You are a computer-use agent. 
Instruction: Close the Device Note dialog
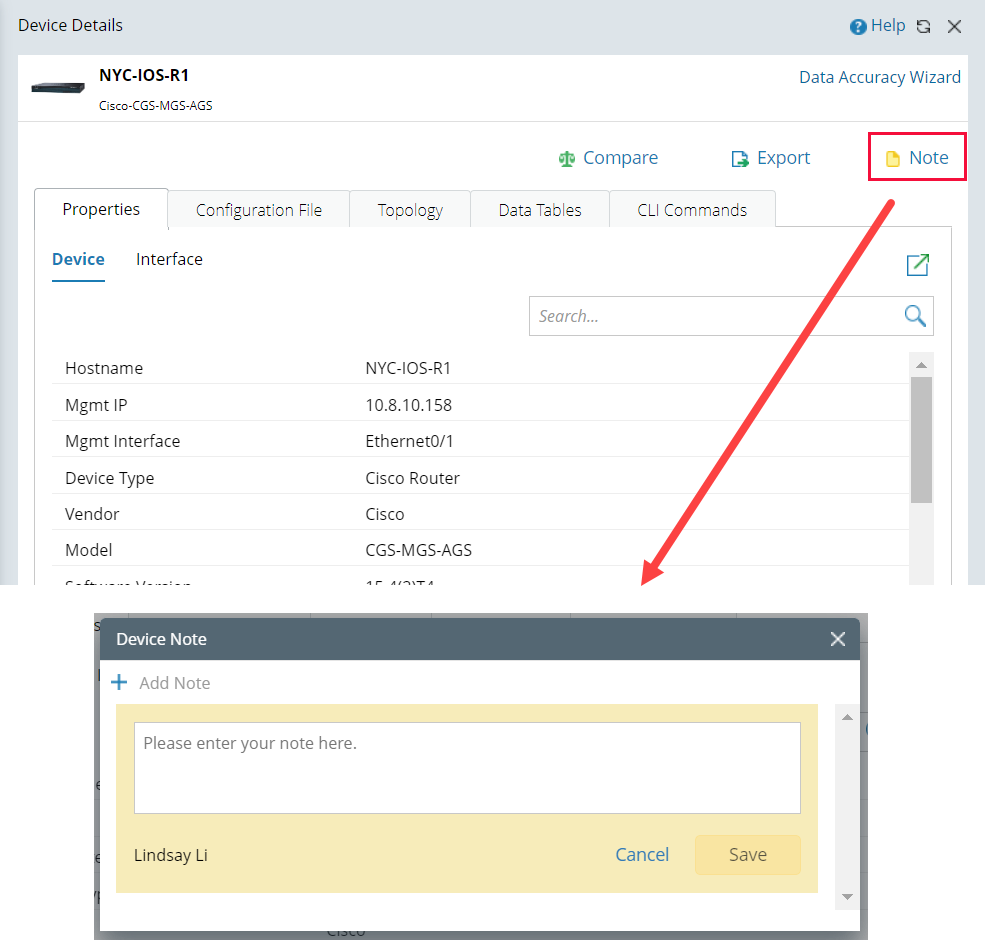pos(838,639)
